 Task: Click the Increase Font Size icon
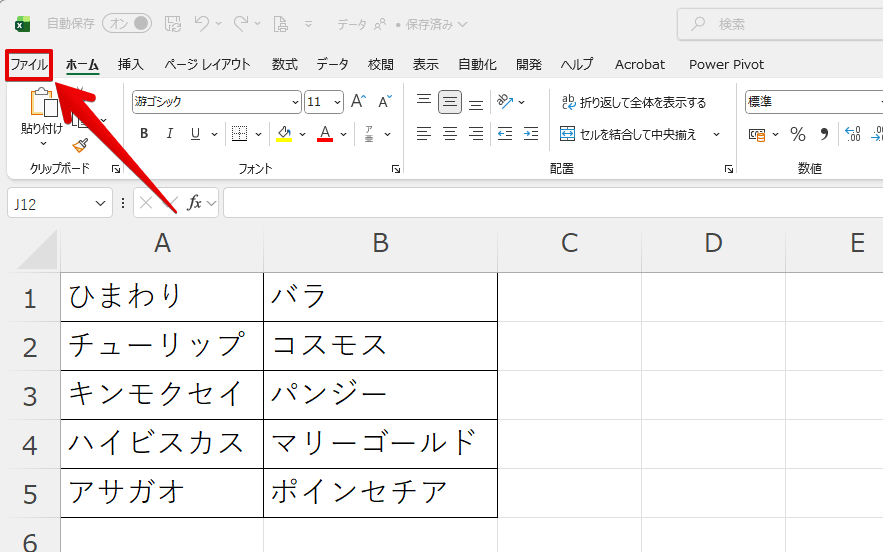click(x=358, y=101)
